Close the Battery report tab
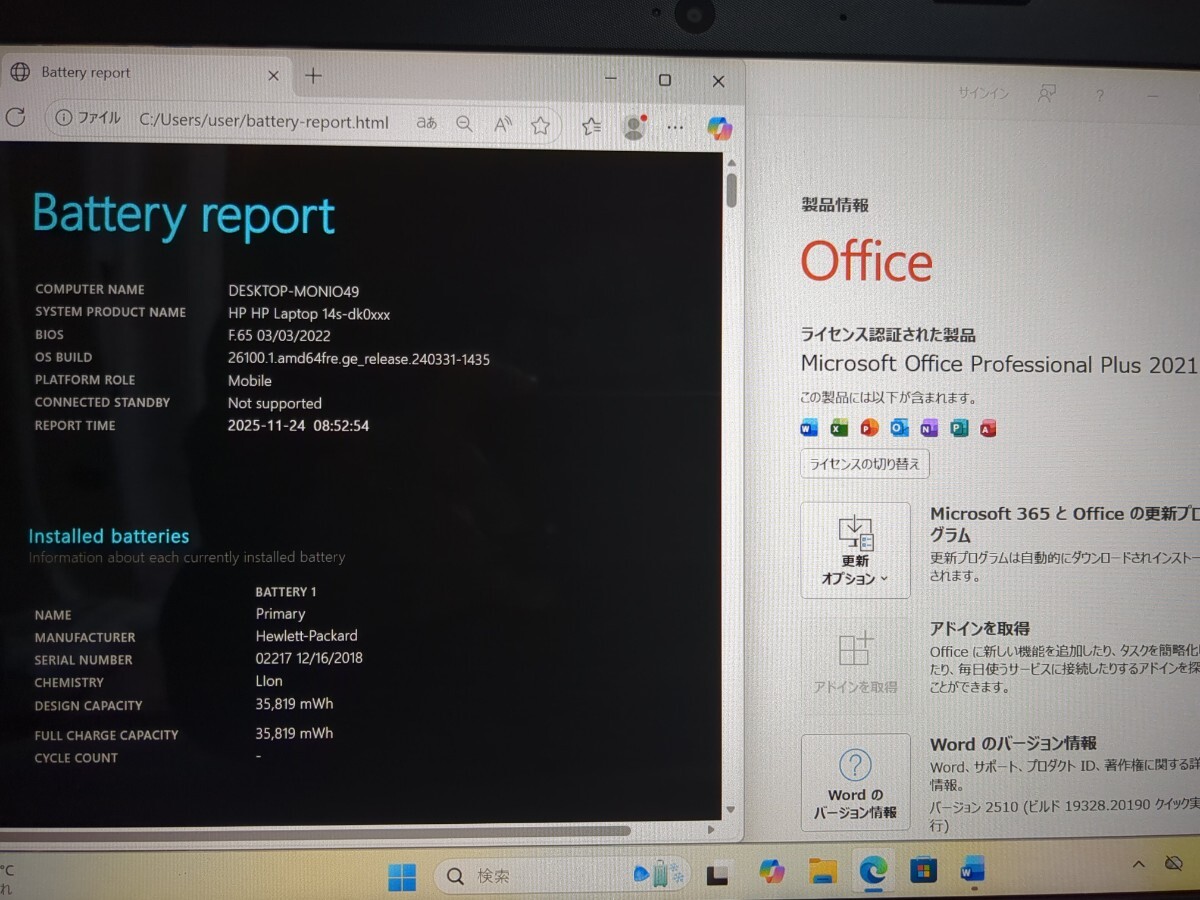 274,75
